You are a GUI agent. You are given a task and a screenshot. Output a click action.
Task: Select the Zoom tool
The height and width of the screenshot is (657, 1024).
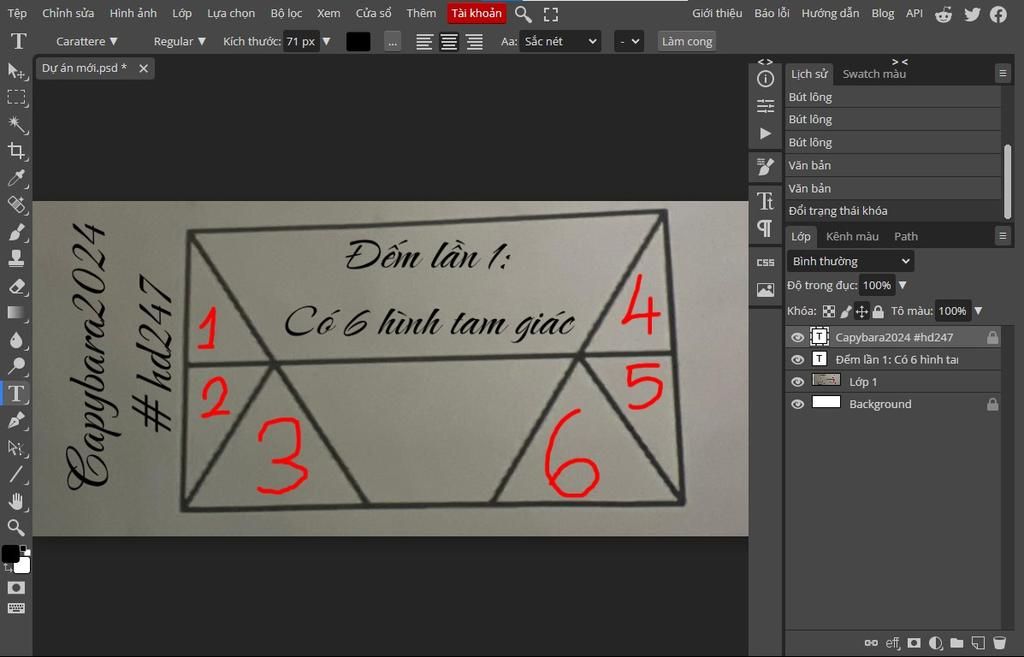[16, 527]
